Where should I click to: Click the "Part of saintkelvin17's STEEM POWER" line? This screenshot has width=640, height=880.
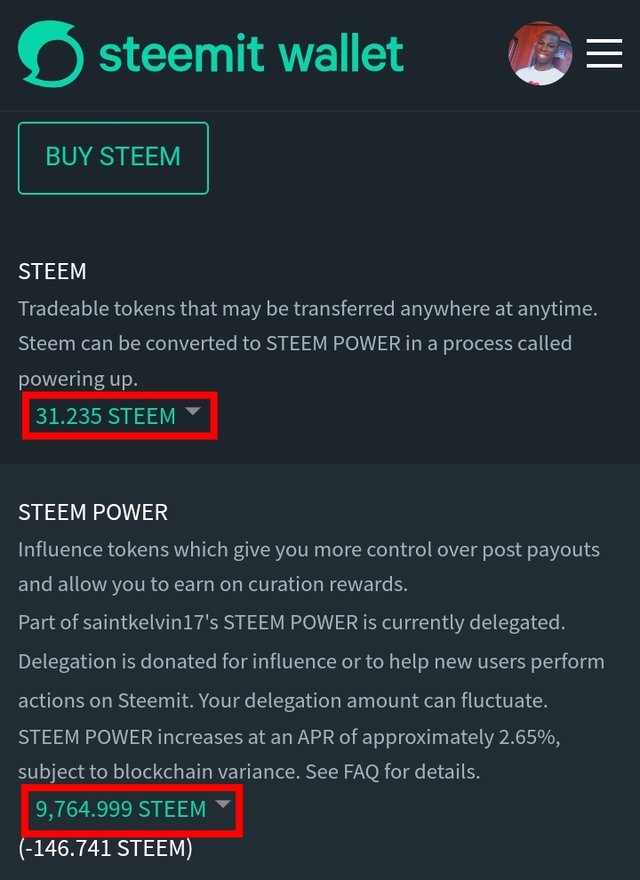291,622
